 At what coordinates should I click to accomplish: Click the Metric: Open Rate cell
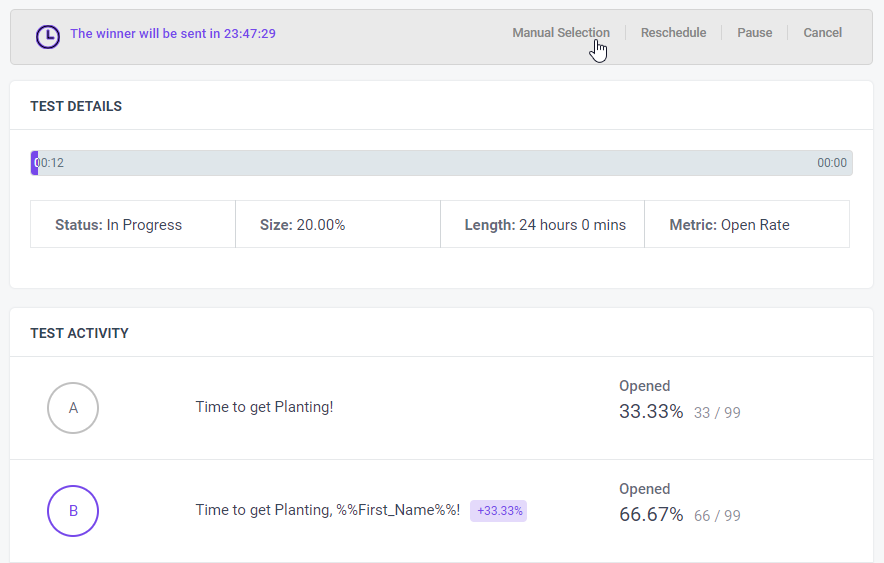coord(747,224)
